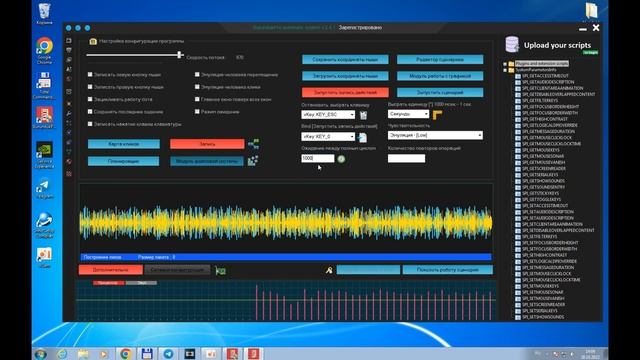The height and width of the screenshot is (360, 640).
Task: Click the green network card icon near Сетевые
Action: [220, 270]
